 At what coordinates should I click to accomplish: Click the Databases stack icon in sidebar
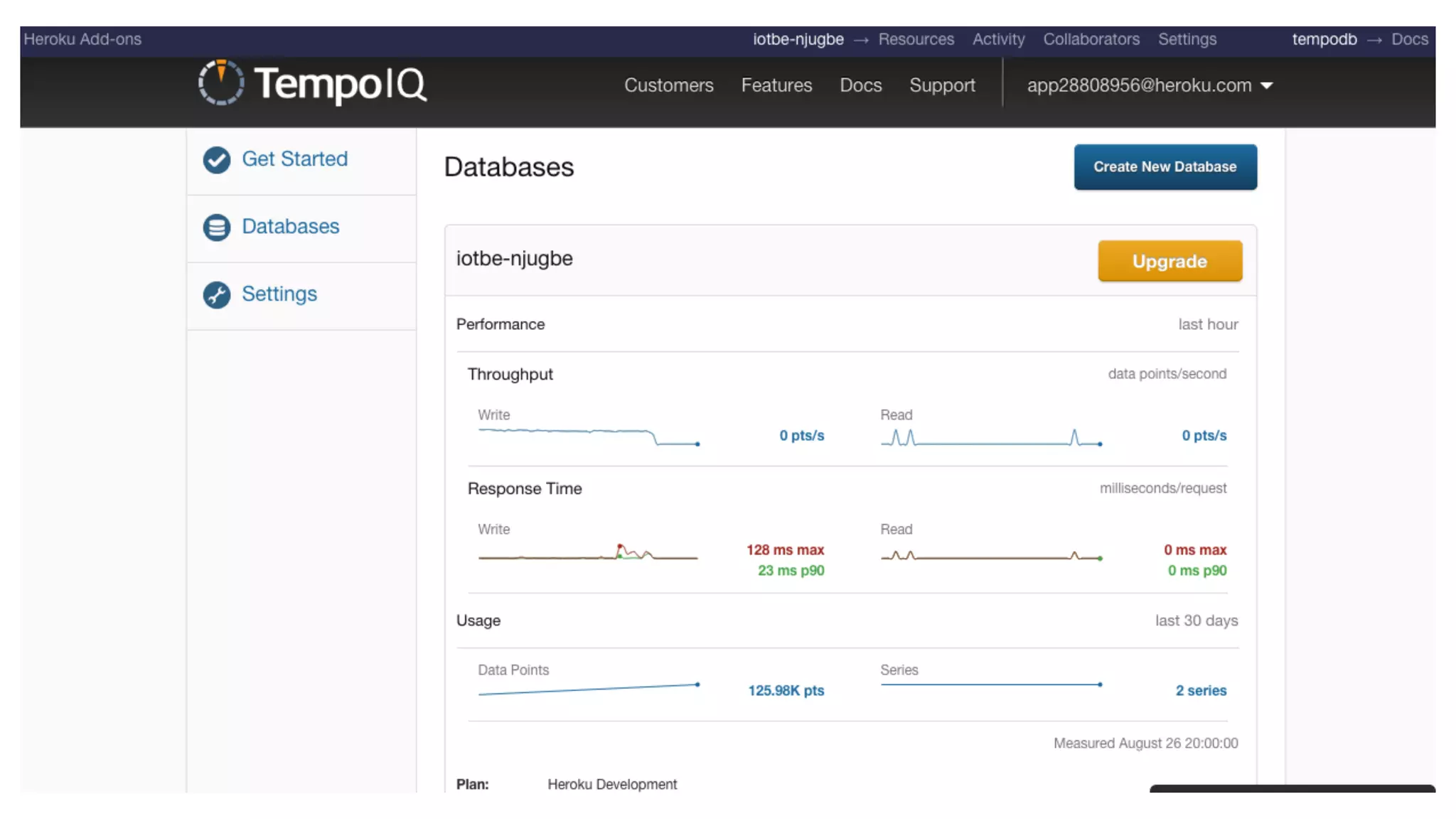(x=216, y=227)
